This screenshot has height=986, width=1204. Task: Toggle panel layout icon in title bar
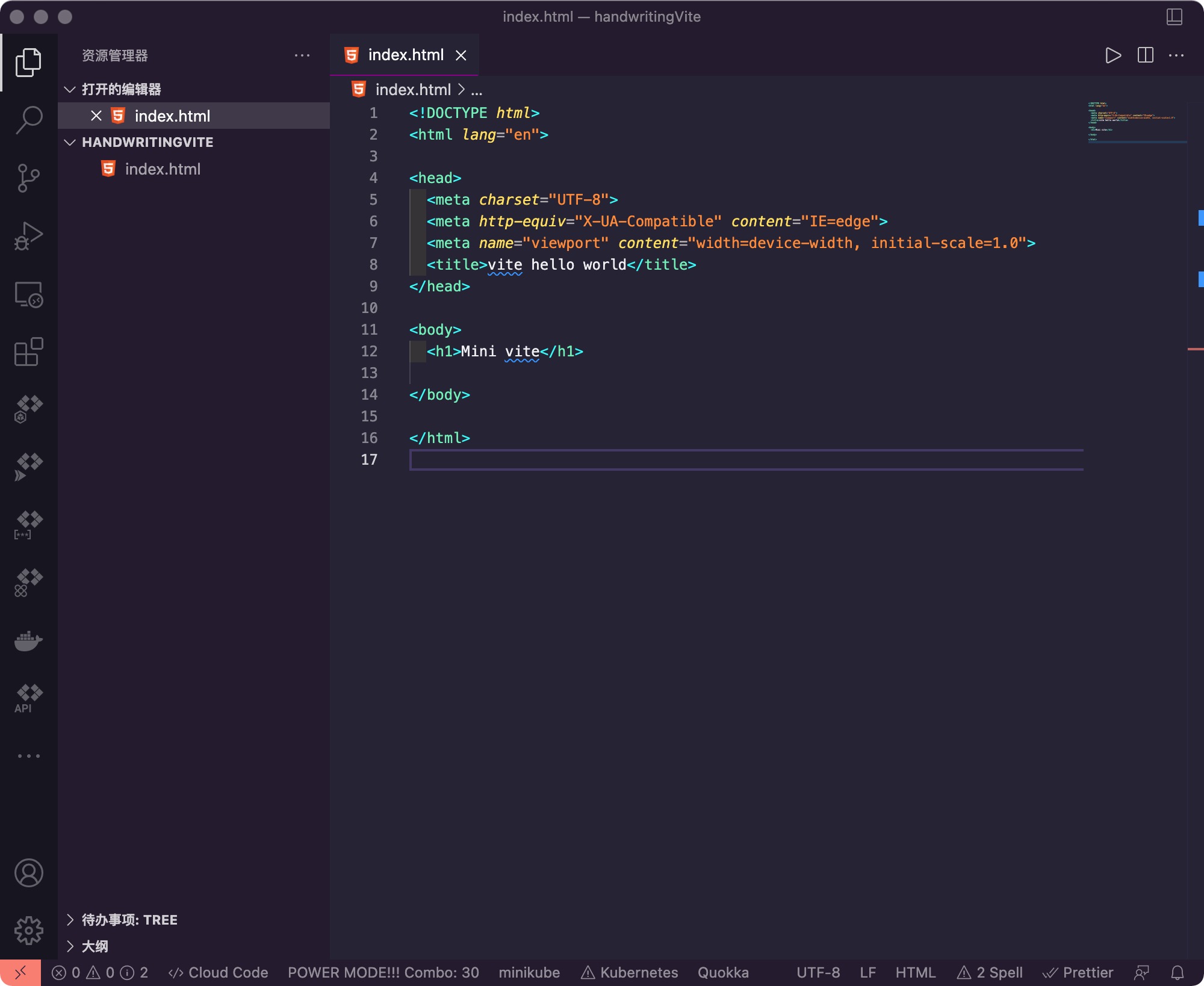1174,16
